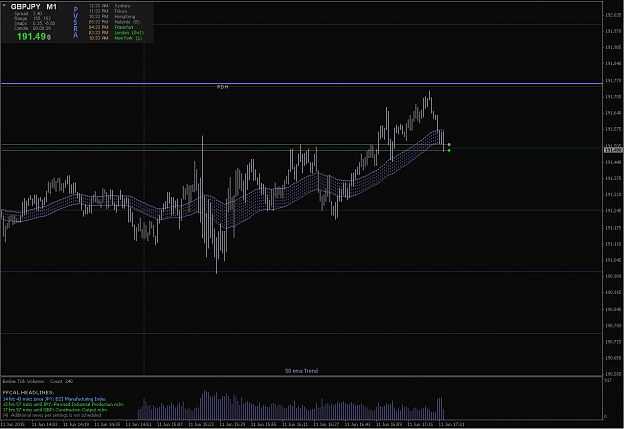Click the highlighted current price tag on price axis
The width and height of the screenshot is (625, 429).
coord(613,150)
